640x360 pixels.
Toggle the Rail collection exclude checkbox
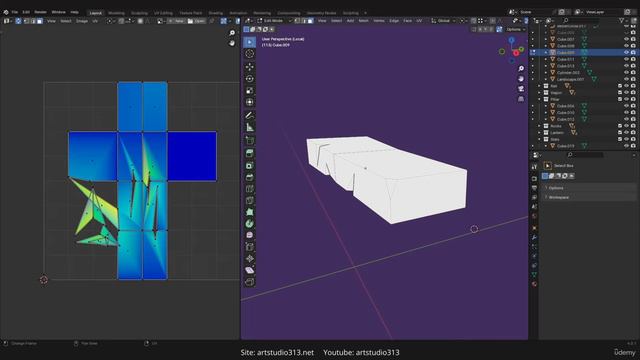(x=620, y=86)
